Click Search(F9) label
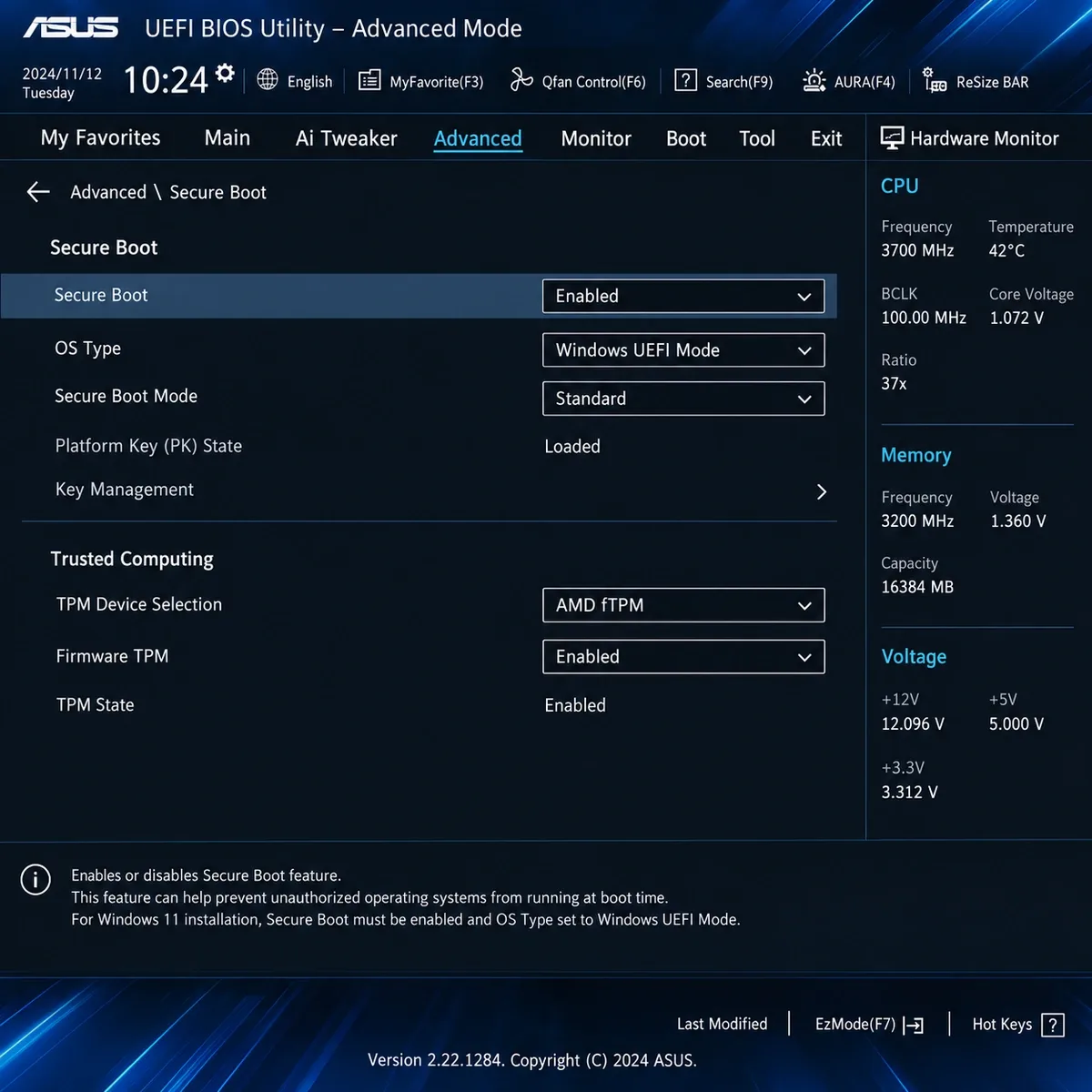 tap(740, 82)
